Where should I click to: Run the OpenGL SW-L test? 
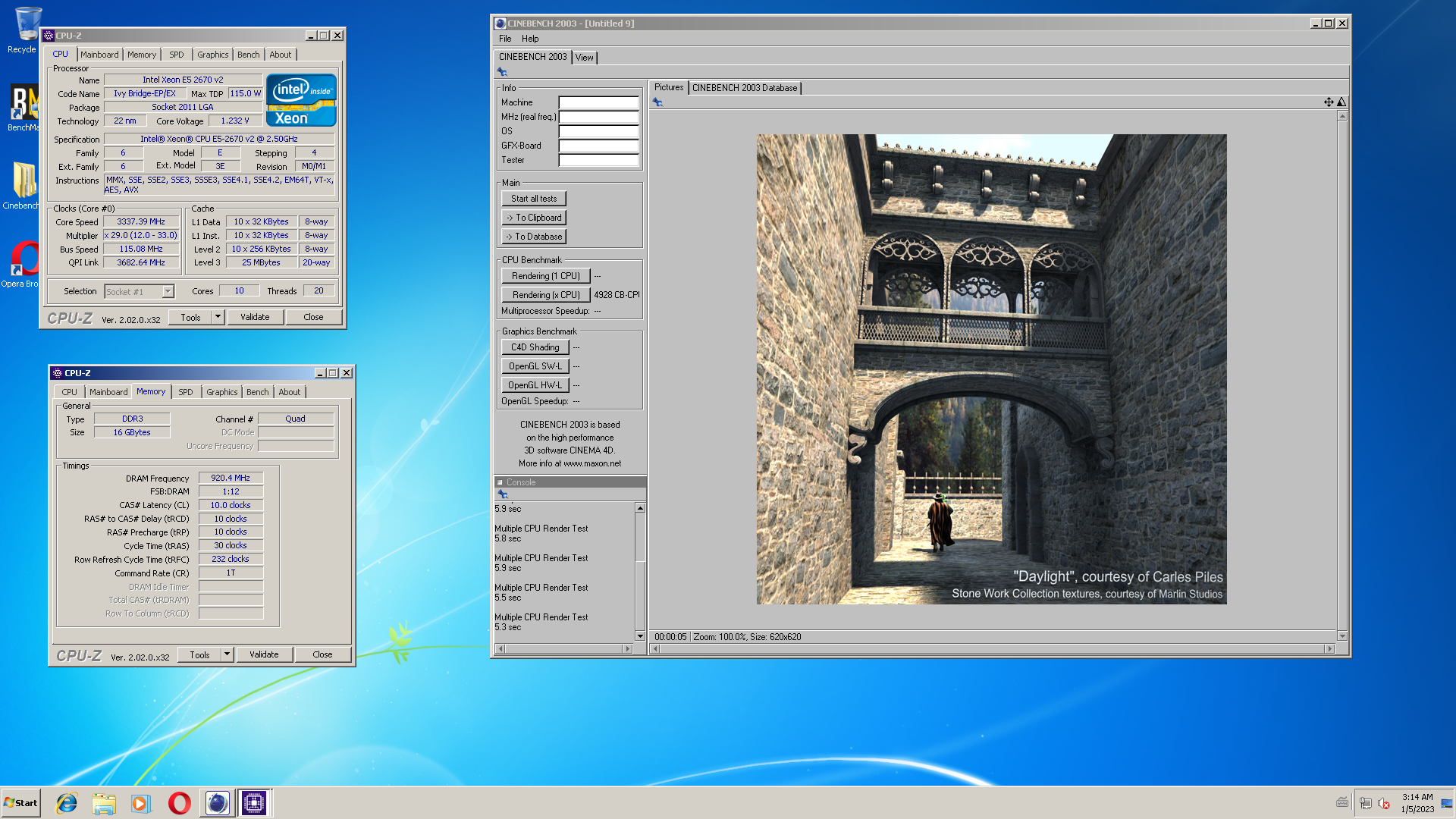click(x=535, y=366)
